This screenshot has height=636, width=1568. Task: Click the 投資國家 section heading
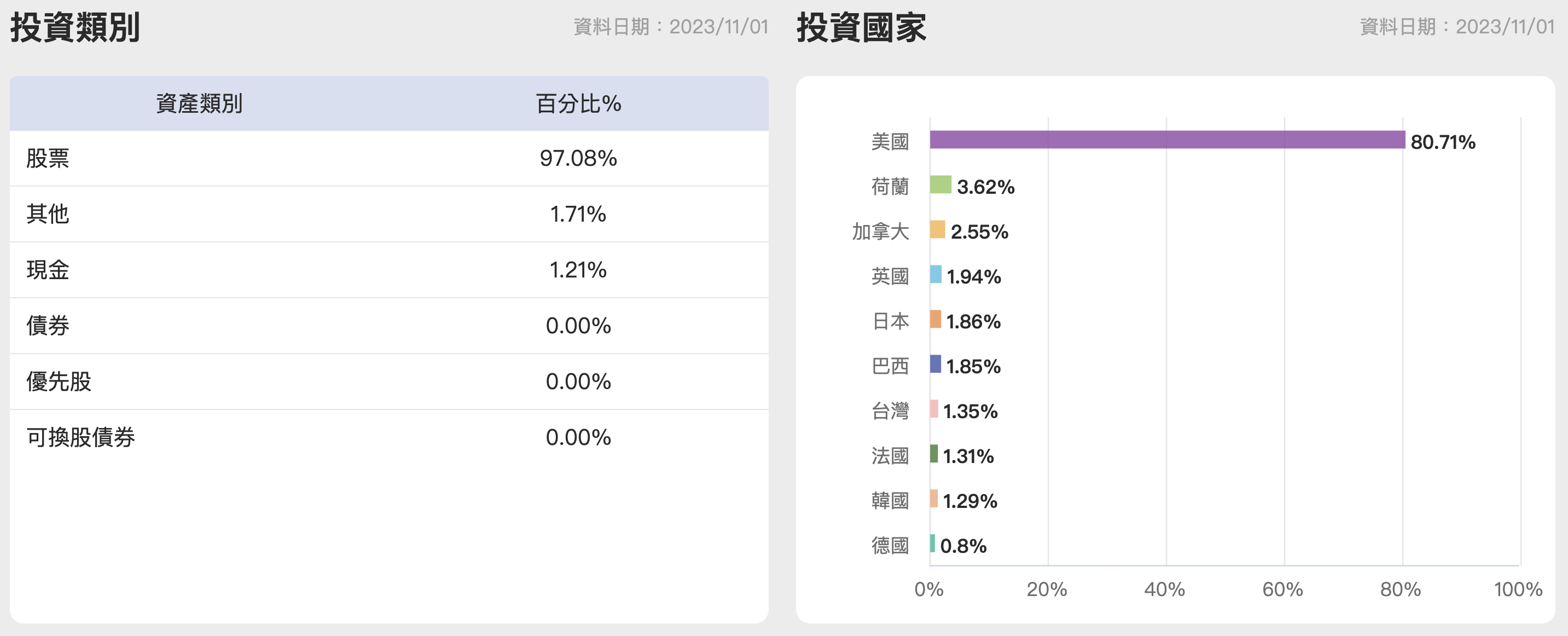pyautogui.click(x=861, y=27)
